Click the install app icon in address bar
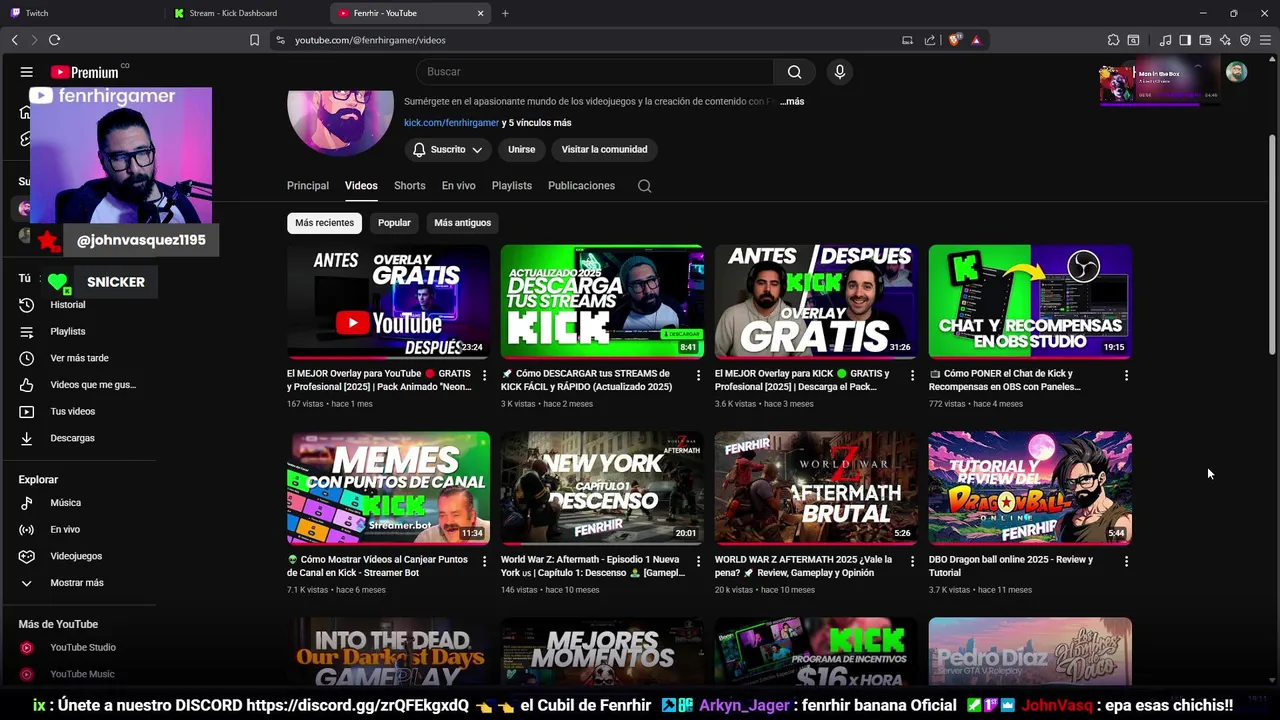Screen dimensions: 1280x720 pyautogui.click(x=908, y=40)
